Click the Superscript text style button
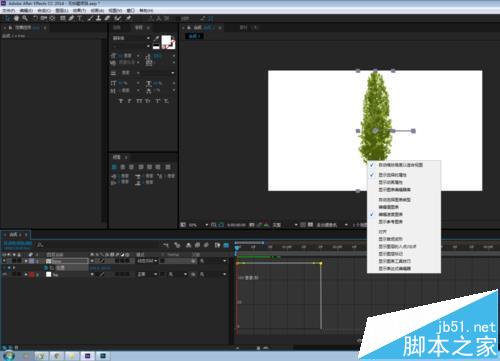 [x=157, y=101]
